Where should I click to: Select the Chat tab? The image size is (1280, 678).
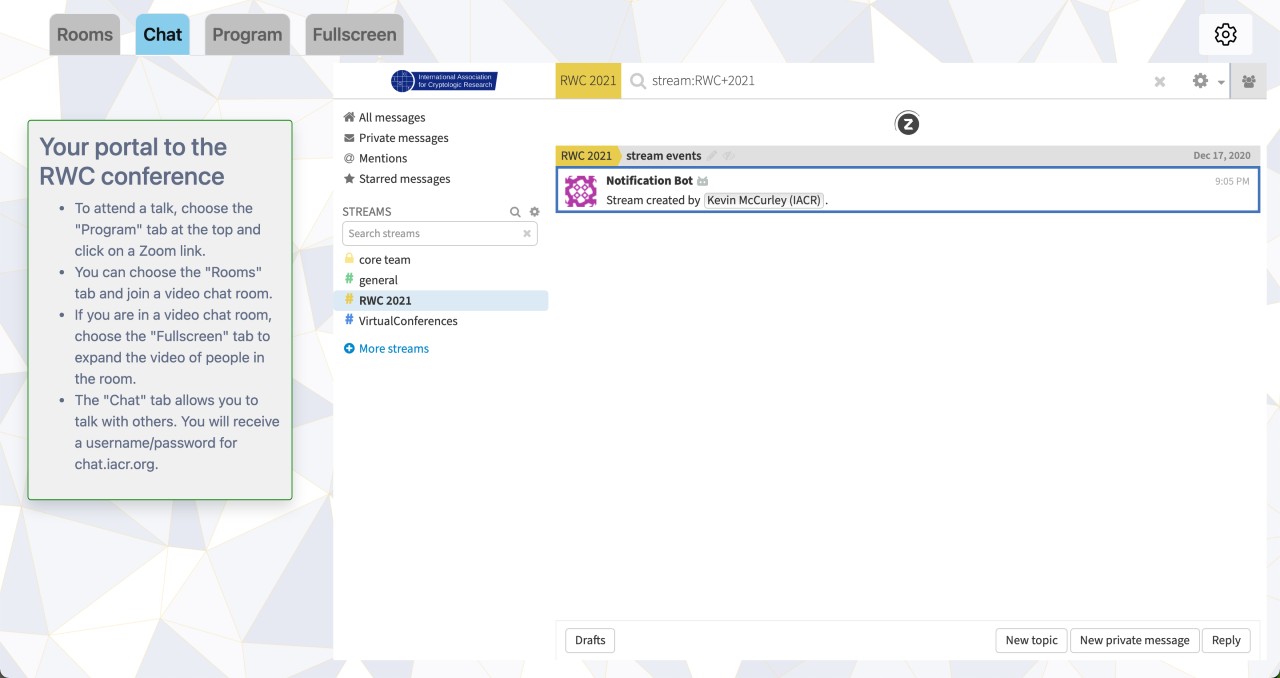click(162, 34)
